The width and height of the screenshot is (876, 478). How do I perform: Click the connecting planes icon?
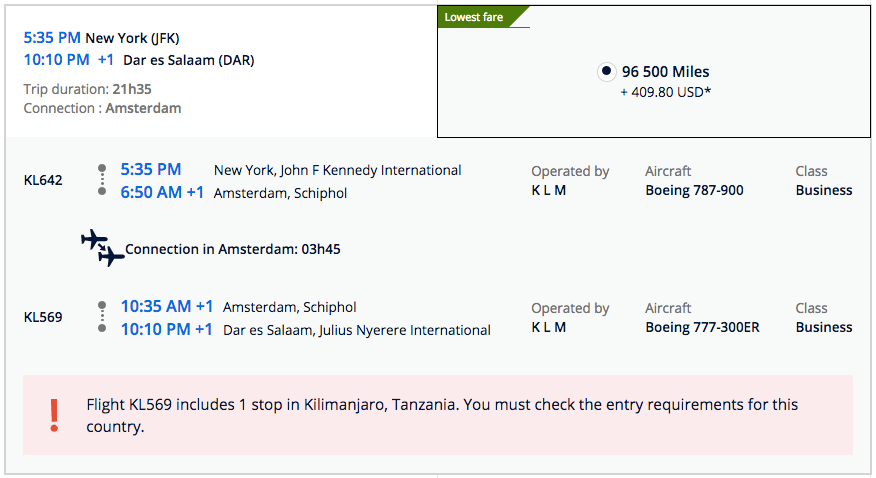click(102, 248)
